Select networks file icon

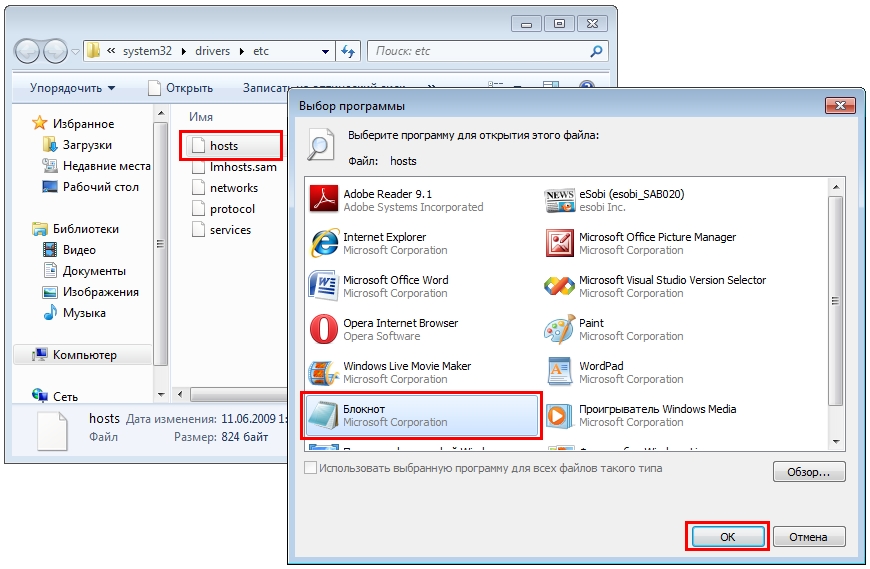[198, 187]
